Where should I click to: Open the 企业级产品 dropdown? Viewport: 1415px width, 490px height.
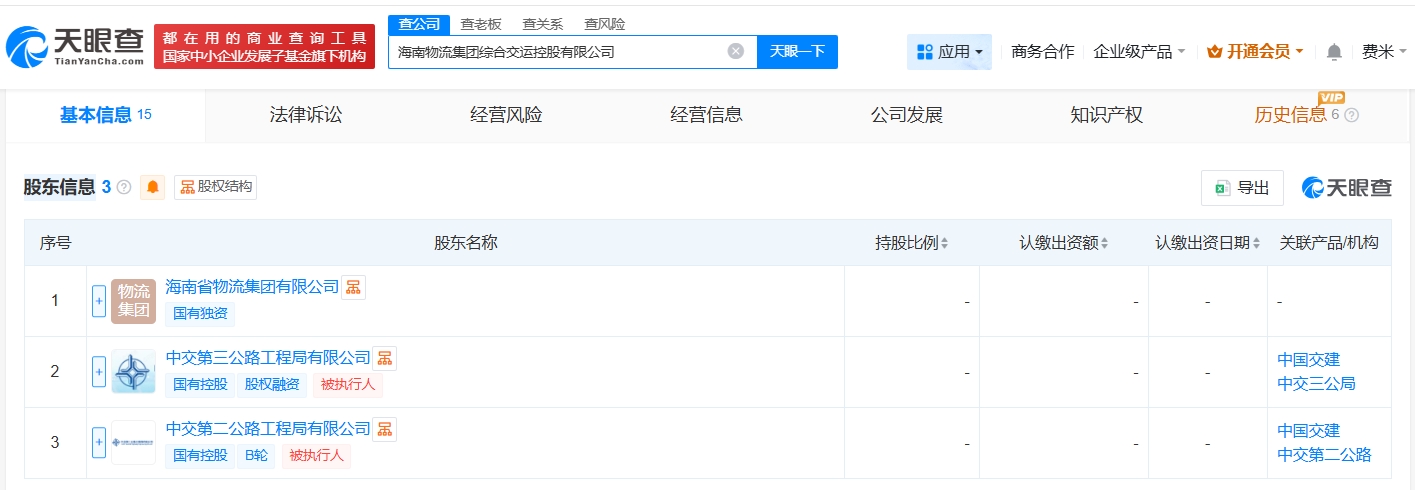click(1139, 52)
